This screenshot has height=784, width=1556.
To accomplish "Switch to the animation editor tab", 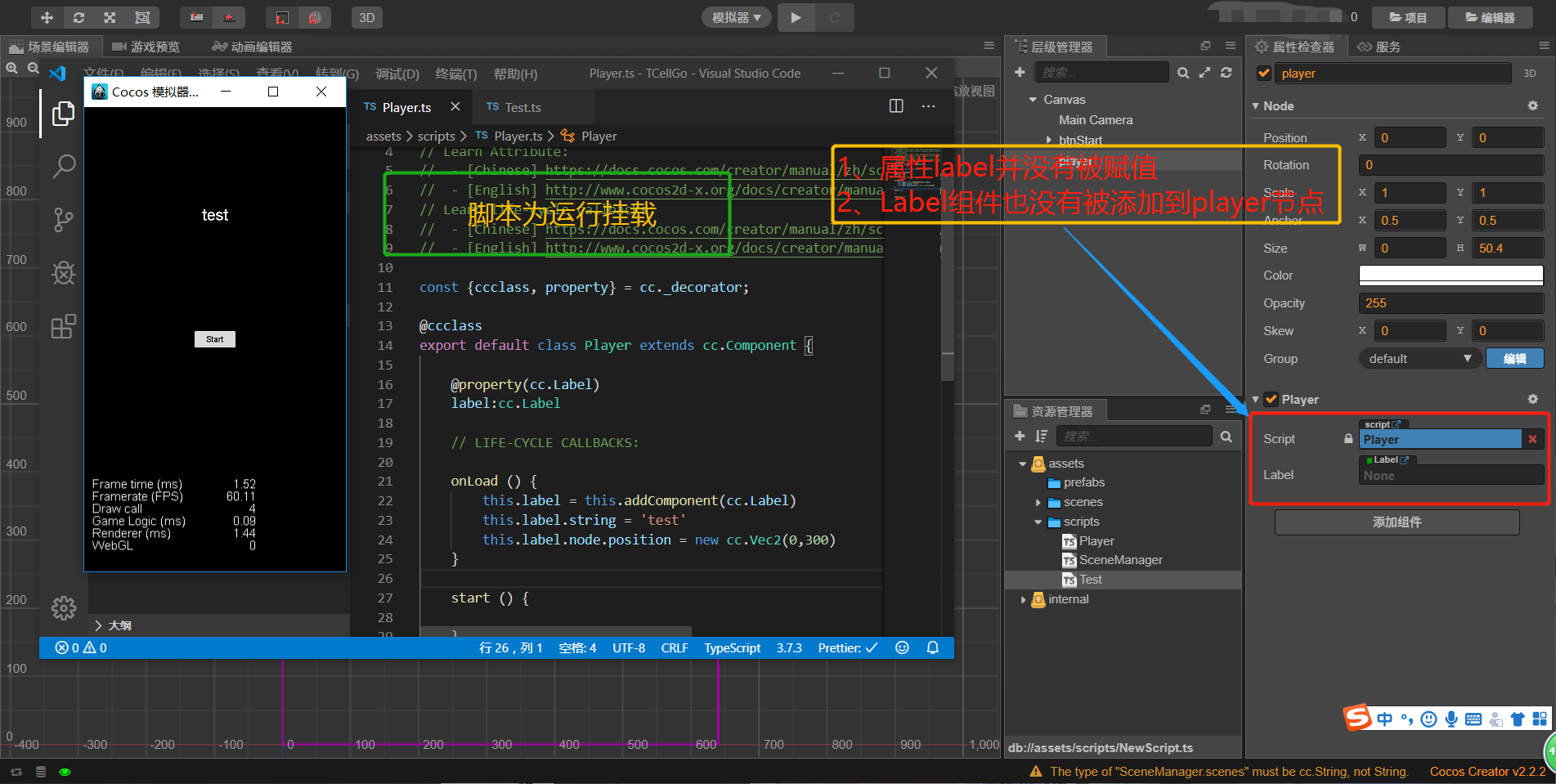I will pos(252,47).
